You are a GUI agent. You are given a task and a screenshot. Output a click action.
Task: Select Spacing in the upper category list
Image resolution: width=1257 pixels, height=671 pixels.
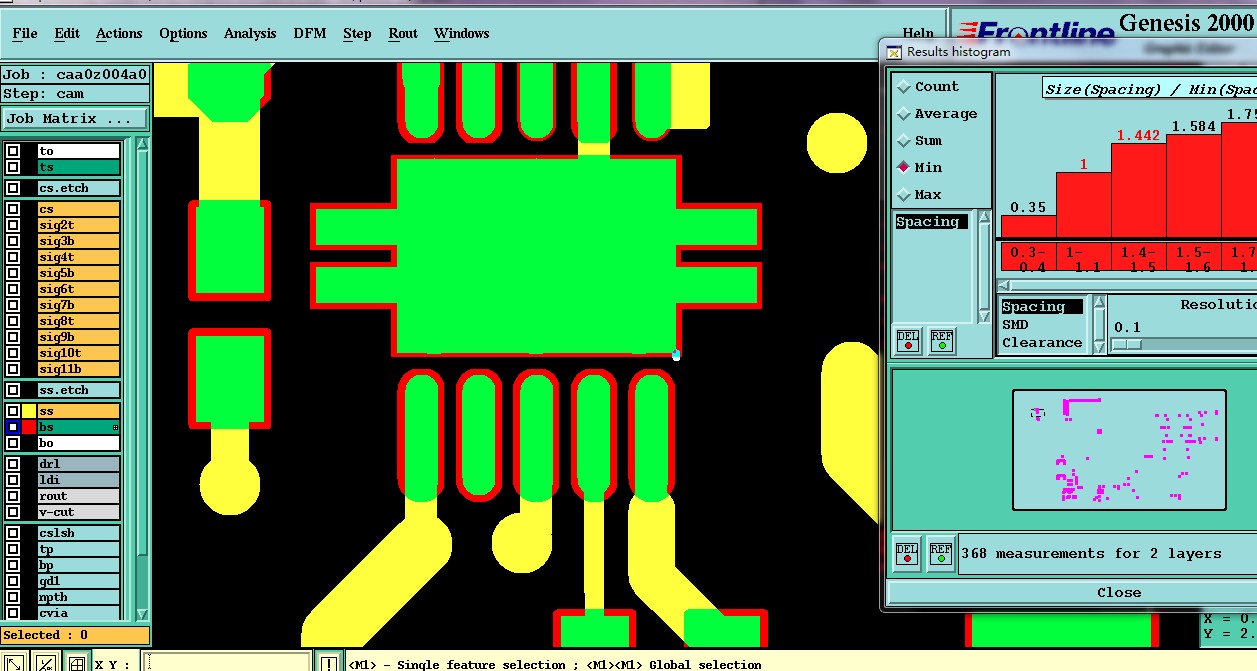pos(931,222)
